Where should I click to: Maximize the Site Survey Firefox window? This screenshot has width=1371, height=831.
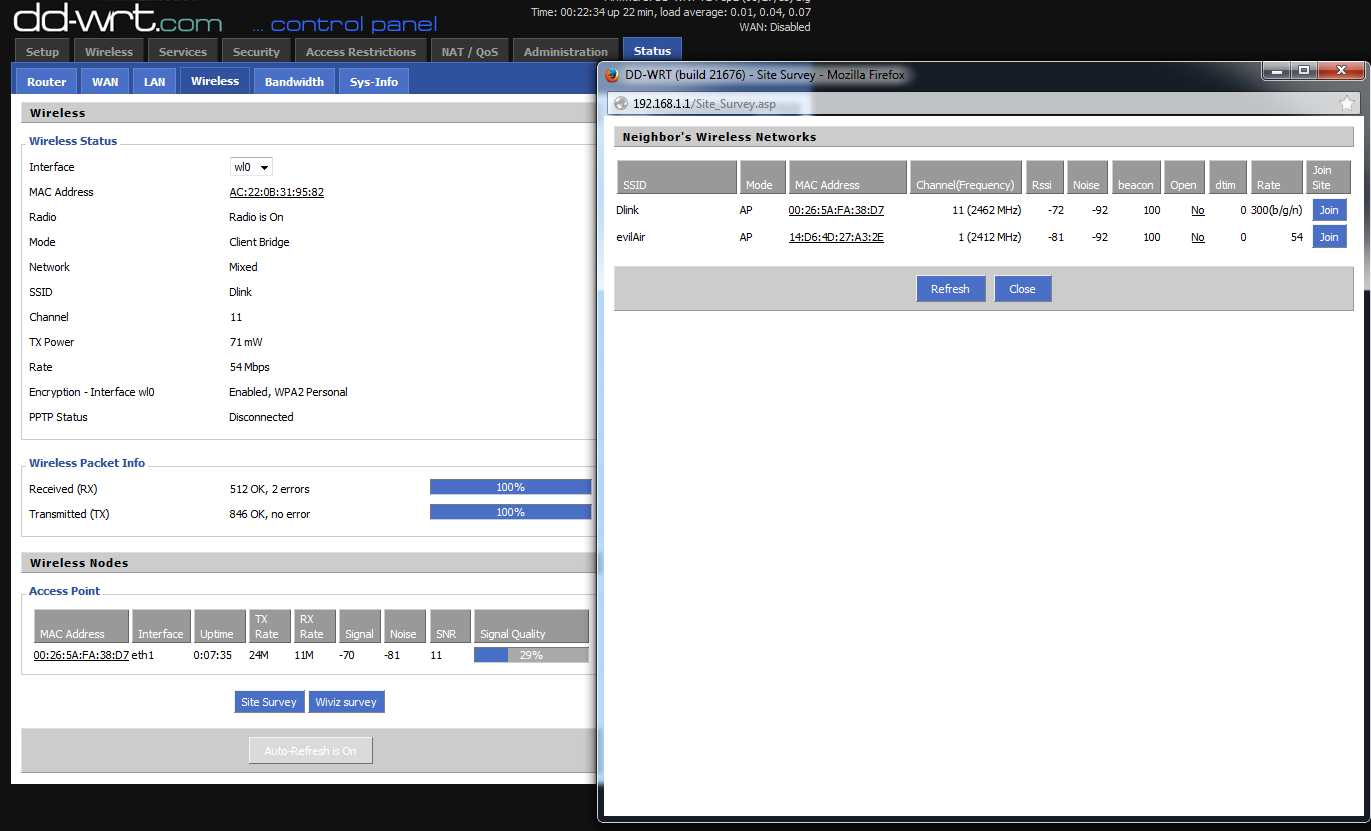pyautogui.click(x=1302, y=70)
